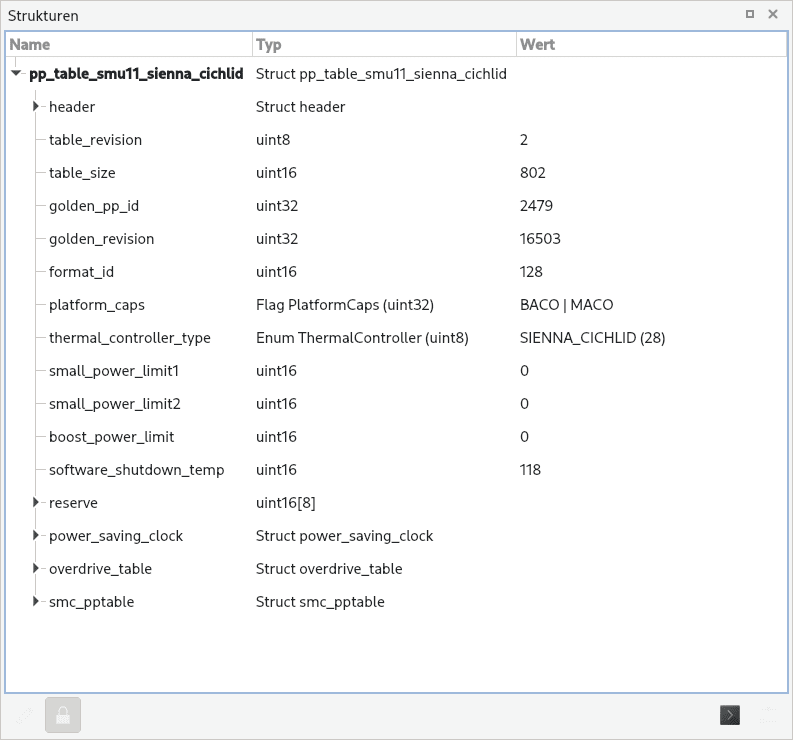Expand the reserve array node

pyautogui.click(x=35, y=502)
